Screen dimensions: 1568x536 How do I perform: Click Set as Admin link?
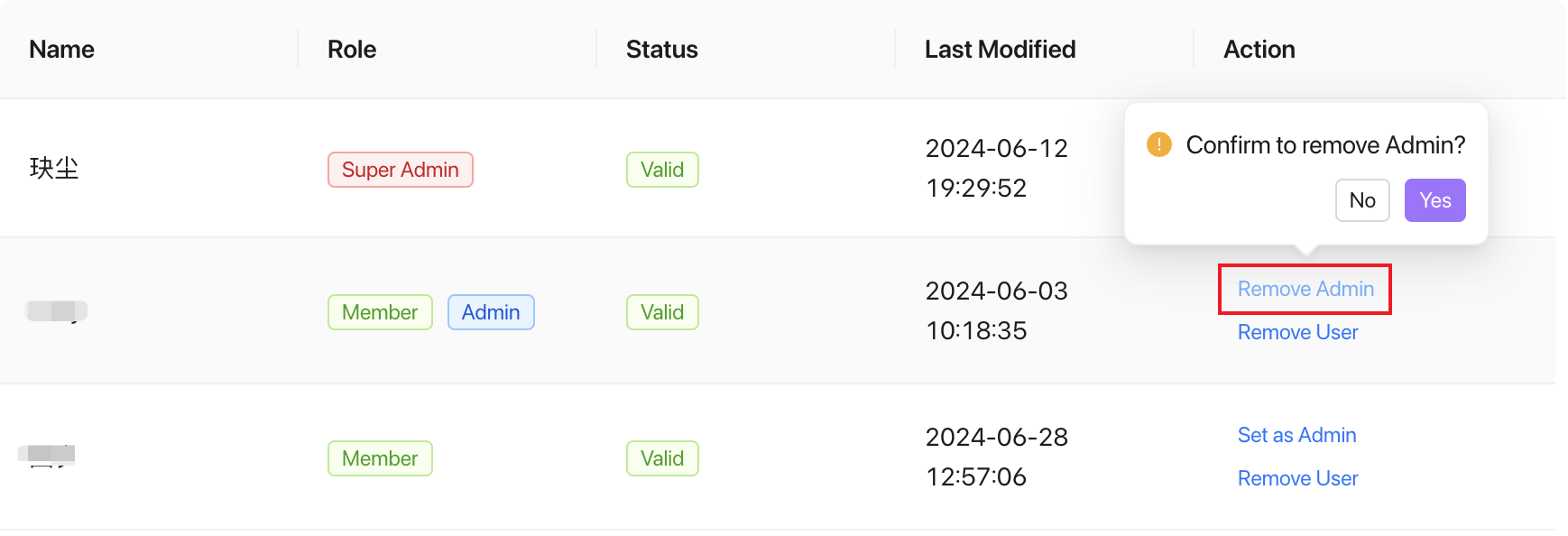1296,435
